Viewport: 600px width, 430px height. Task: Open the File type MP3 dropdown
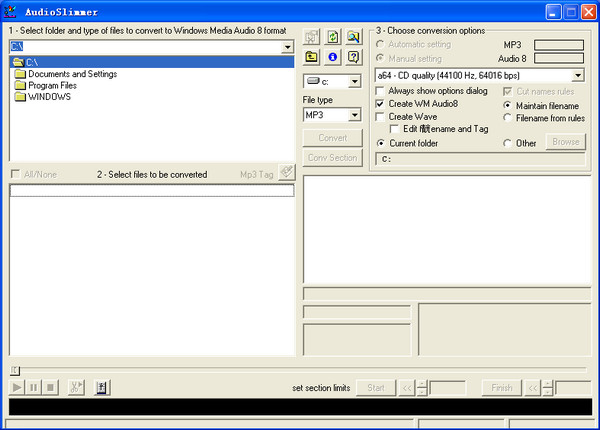click(x=355, y=115)
